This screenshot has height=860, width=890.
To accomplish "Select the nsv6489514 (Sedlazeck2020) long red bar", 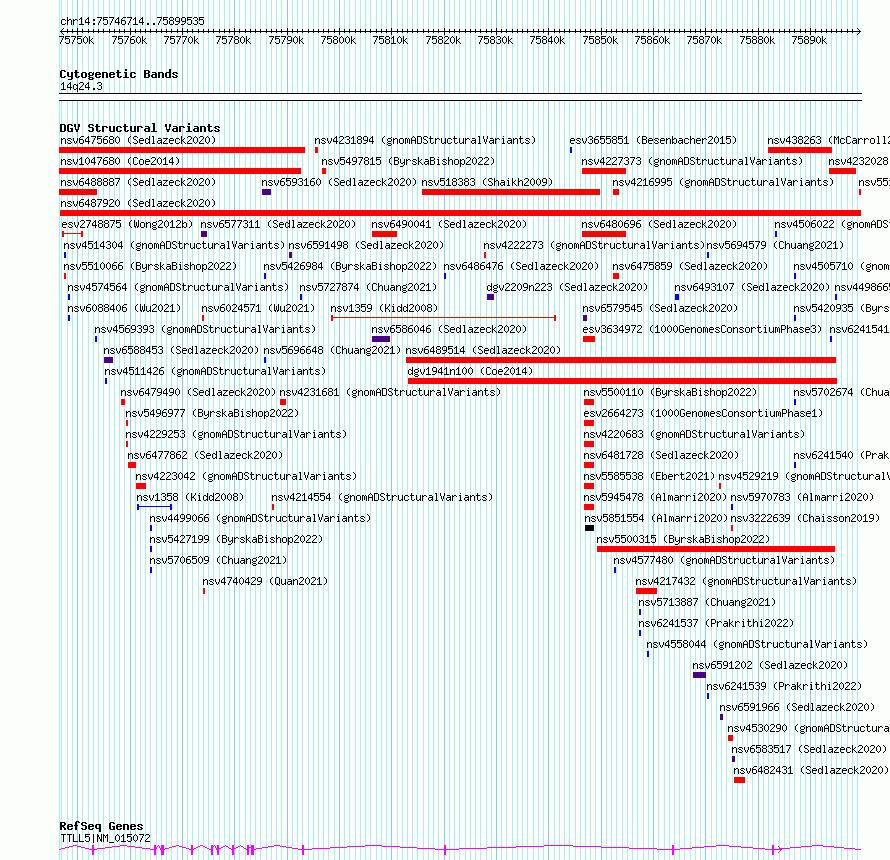I will 621,360.
